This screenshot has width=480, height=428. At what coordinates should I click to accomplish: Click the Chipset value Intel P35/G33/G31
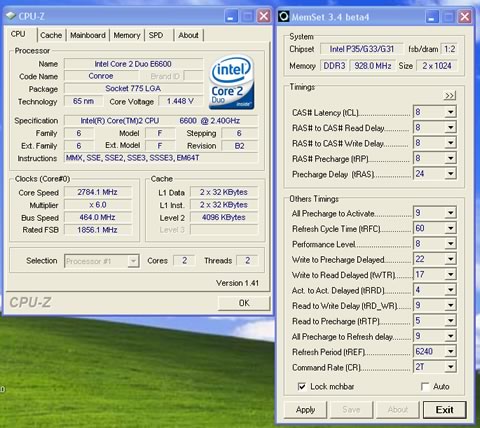[x=362, y=49]
